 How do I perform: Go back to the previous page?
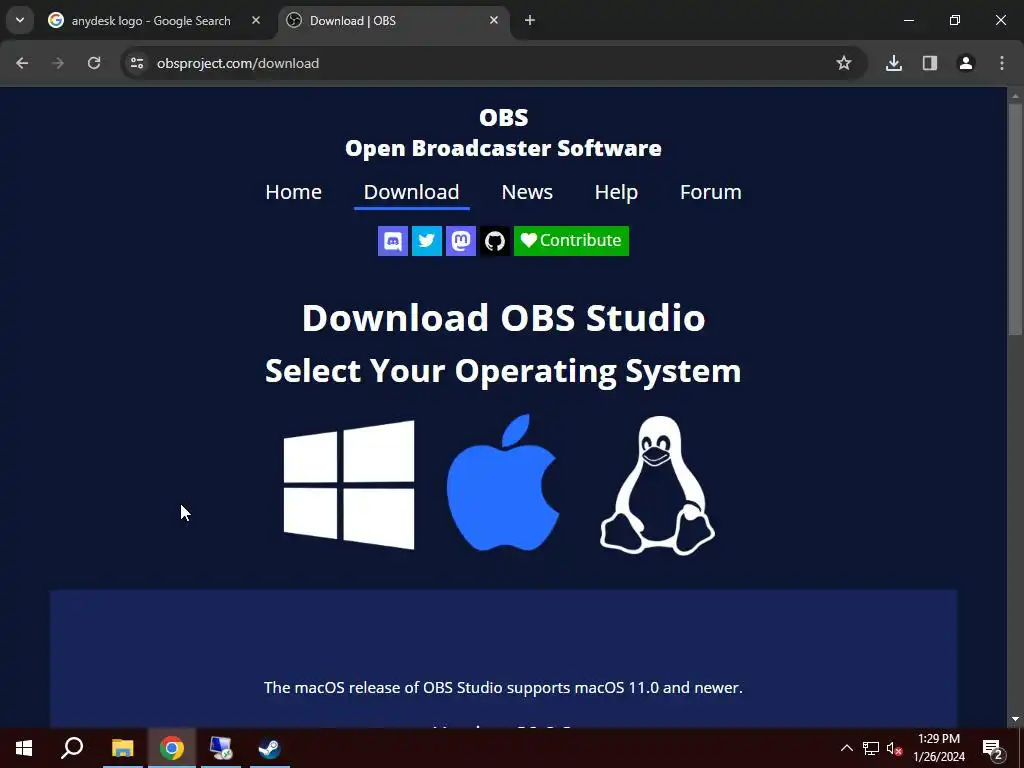[x=22, y=63]
